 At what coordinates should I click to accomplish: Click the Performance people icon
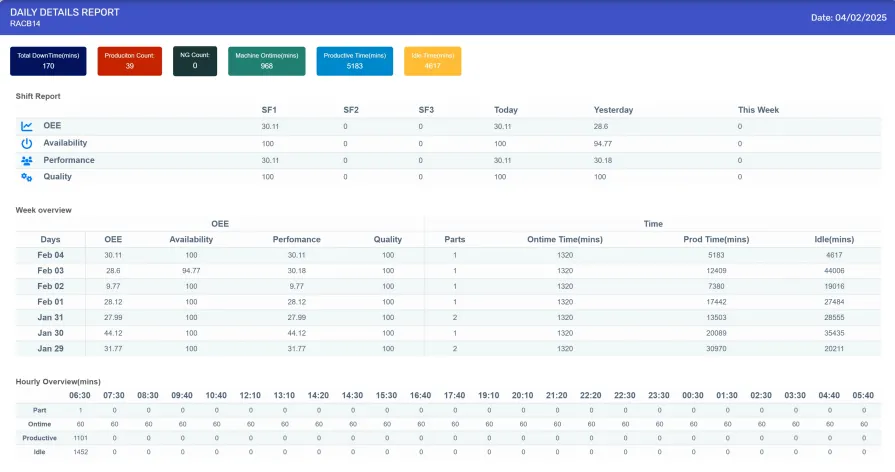(27, 161)
